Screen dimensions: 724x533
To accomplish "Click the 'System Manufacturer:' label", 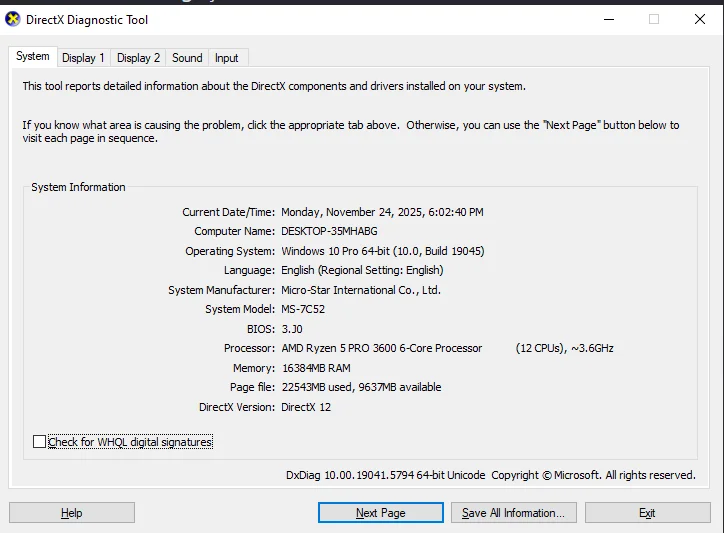I will pos(222,290).
